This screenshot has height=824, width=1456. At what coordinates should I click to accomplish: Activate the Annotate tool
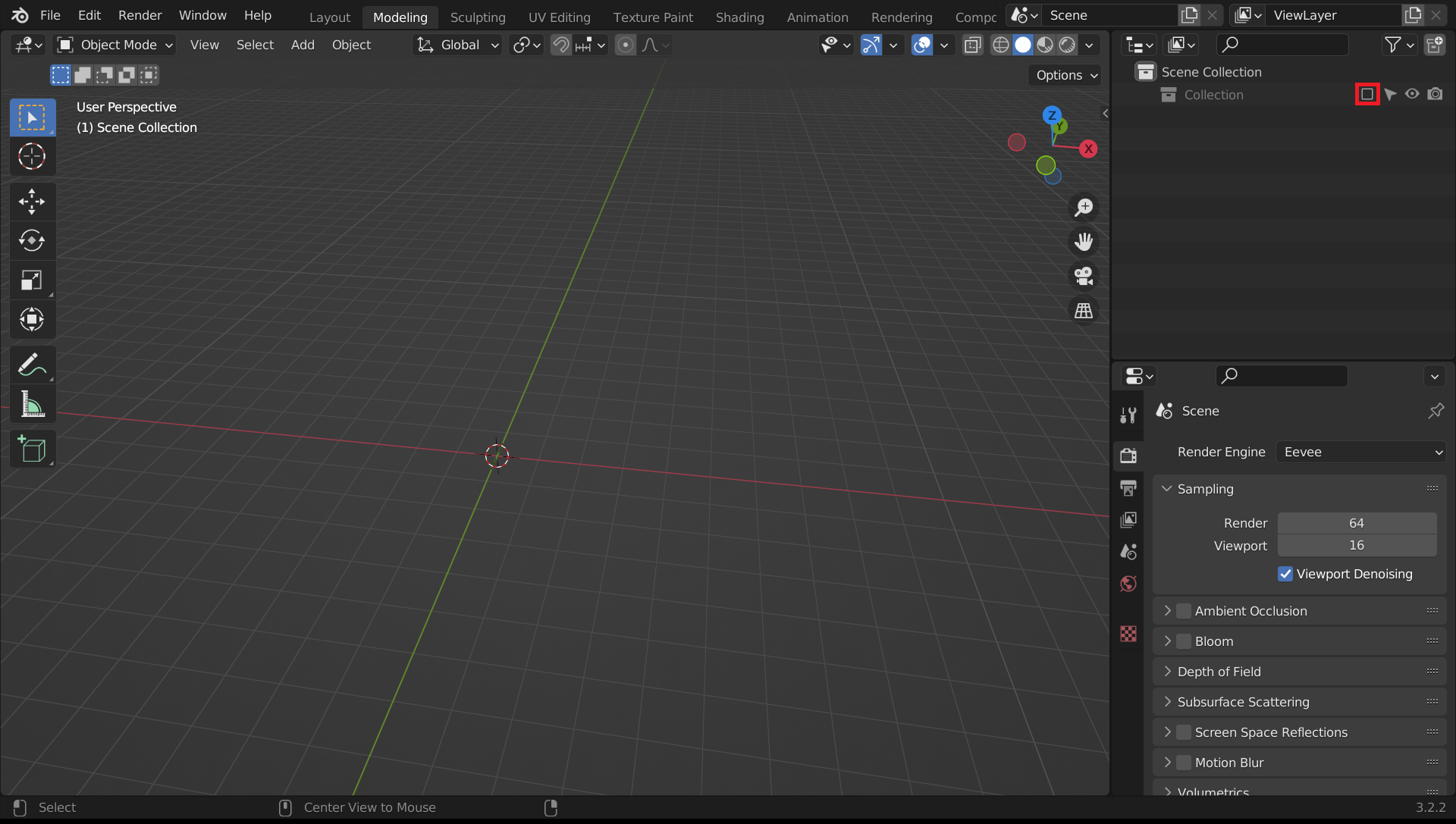click(x=32, y=365)
